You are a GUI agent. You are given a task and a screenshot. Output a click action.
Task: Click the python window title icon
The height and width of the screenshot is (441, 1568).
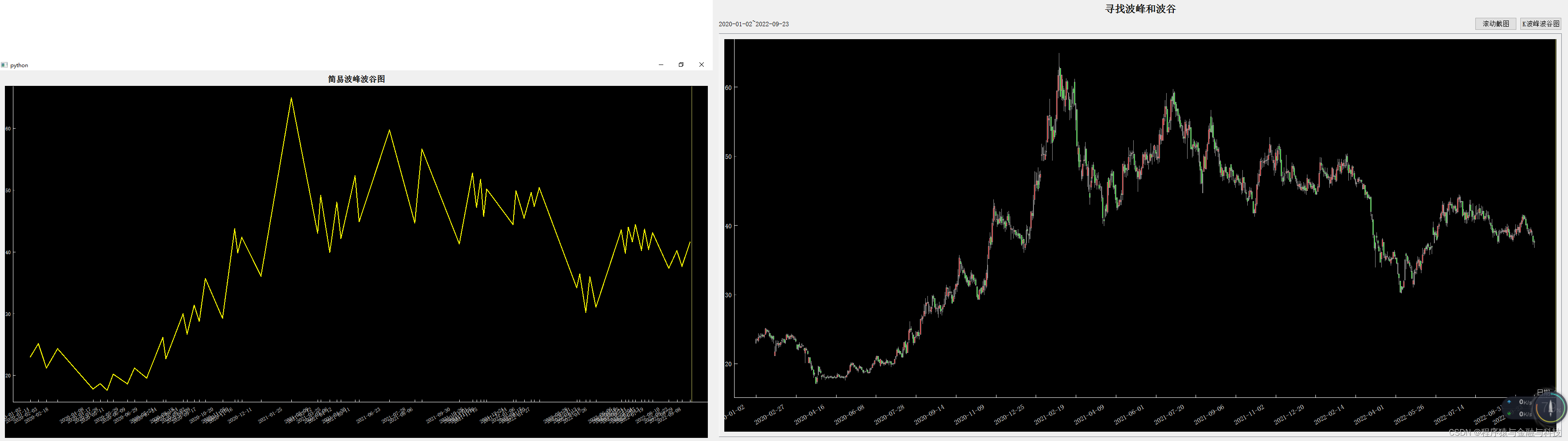[x=4, y=65]
